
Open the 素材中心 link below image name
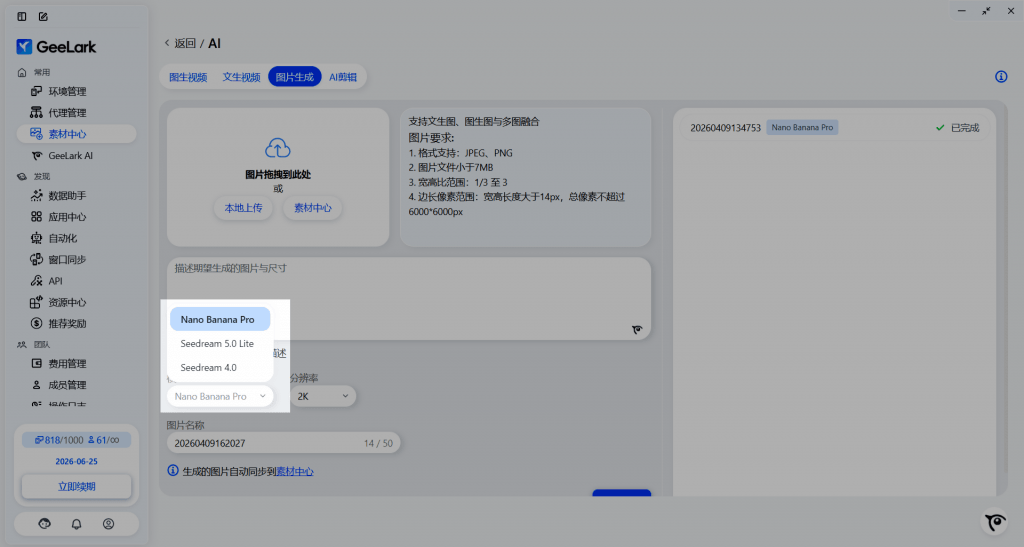click(x=294, y=472)
